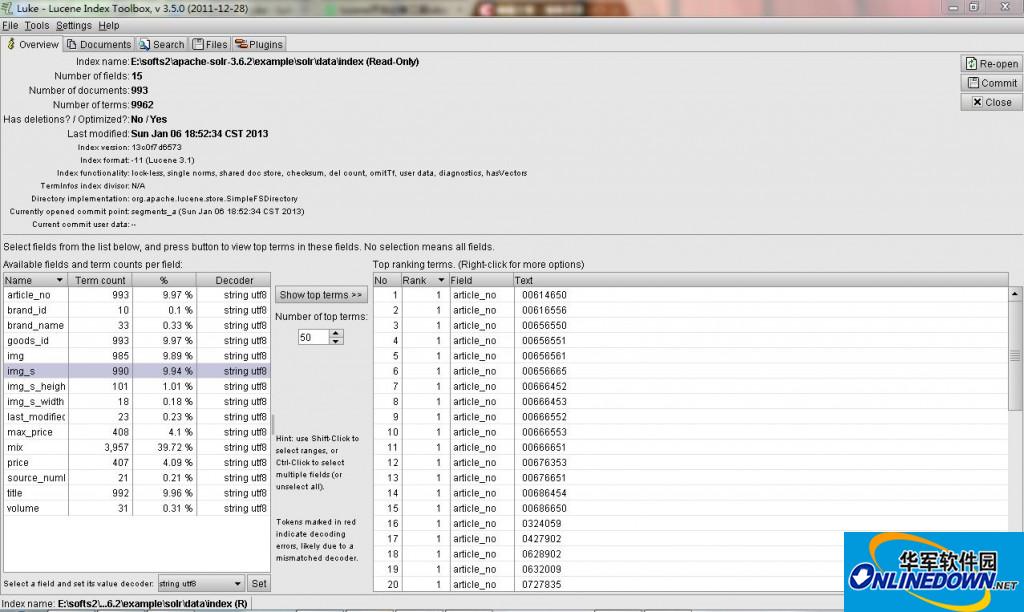Viewport: 1024px width, 612px height.
Task: Click the Luke application title icon
Action: [x=7, y=8]
